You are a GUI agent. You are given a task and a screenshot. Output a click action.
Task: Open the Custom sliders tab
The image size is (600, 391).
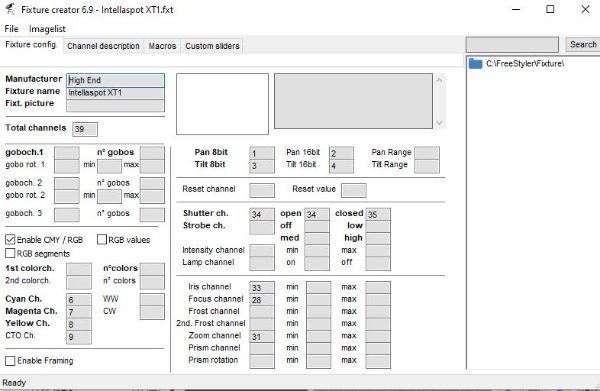click(212, 46)
